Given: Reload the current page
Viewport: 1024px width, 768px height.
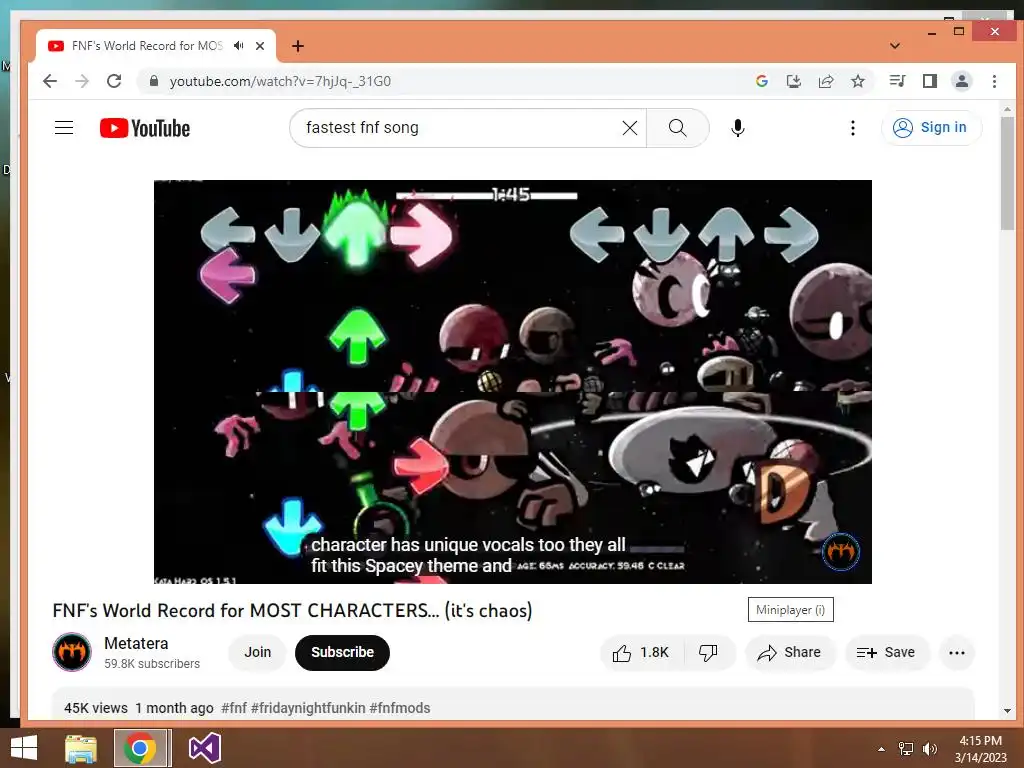Looking at the screenshot, I should tap(114, 81).
